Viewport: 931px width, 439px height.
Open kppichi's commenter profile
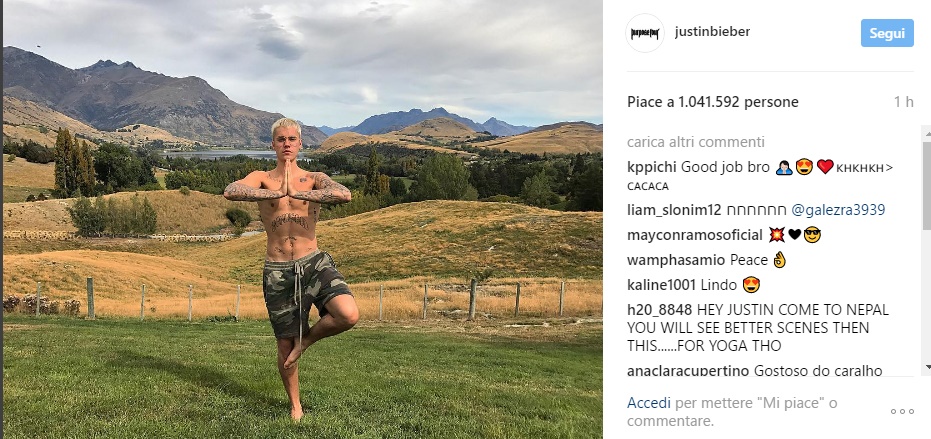click(652, 167)
